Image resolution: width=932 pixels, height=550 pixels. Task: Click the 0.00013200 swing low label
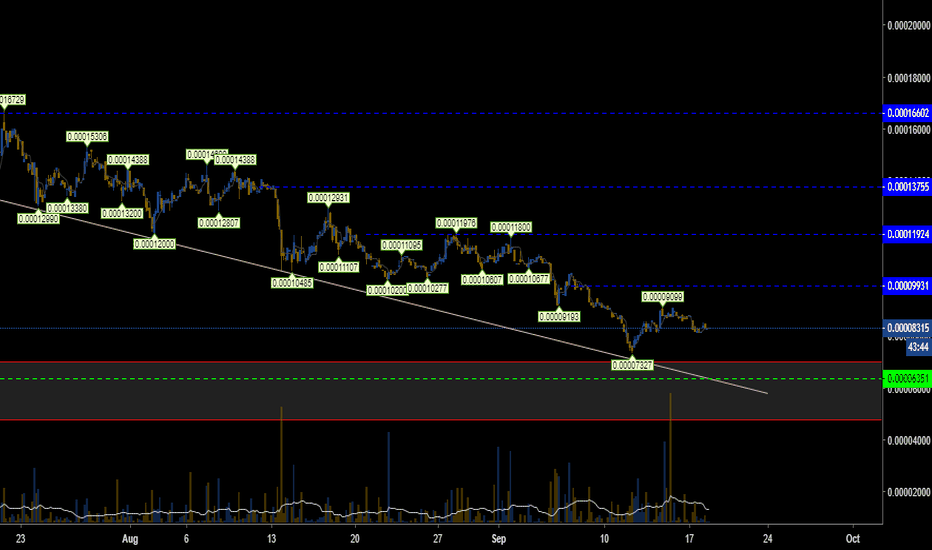122,213
